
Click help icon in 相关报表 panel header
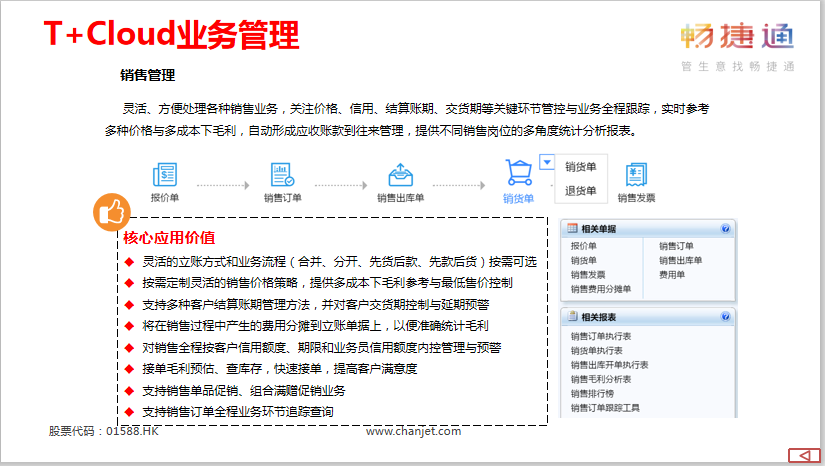[x=726, y=317]
